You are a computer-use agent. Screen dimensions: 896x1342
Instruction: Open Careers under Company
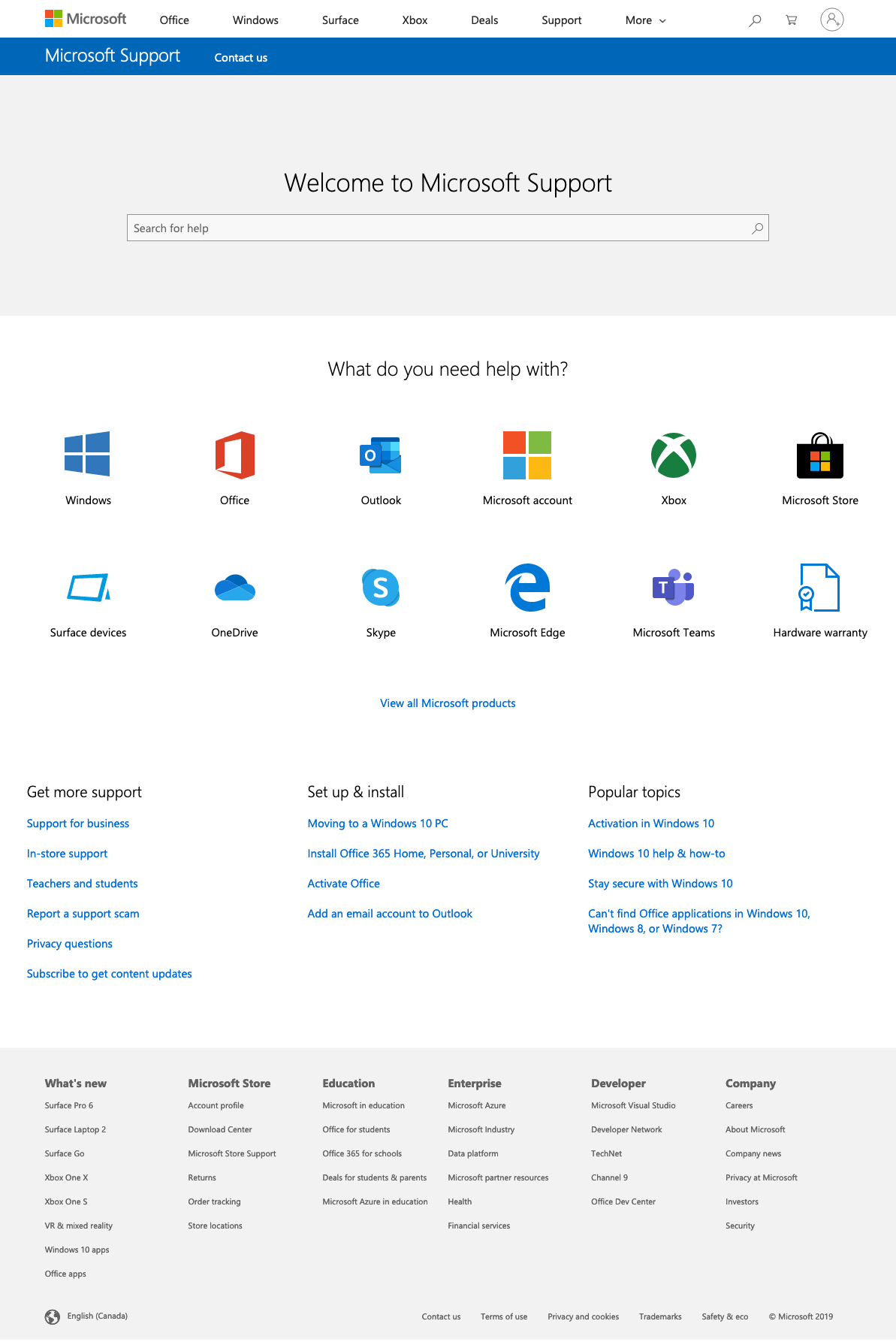[739, 1105]
